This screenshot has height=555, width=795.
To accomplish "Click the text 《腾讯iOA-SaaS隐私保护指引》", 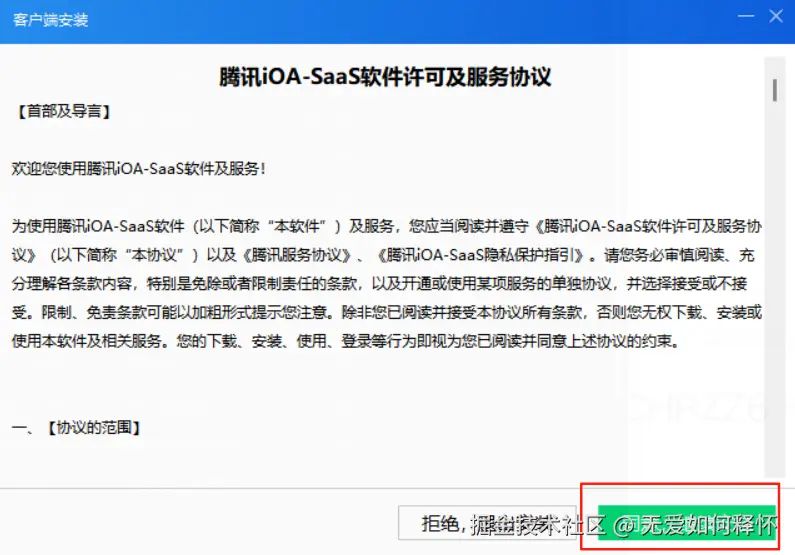I will click(x=482, y=255).
